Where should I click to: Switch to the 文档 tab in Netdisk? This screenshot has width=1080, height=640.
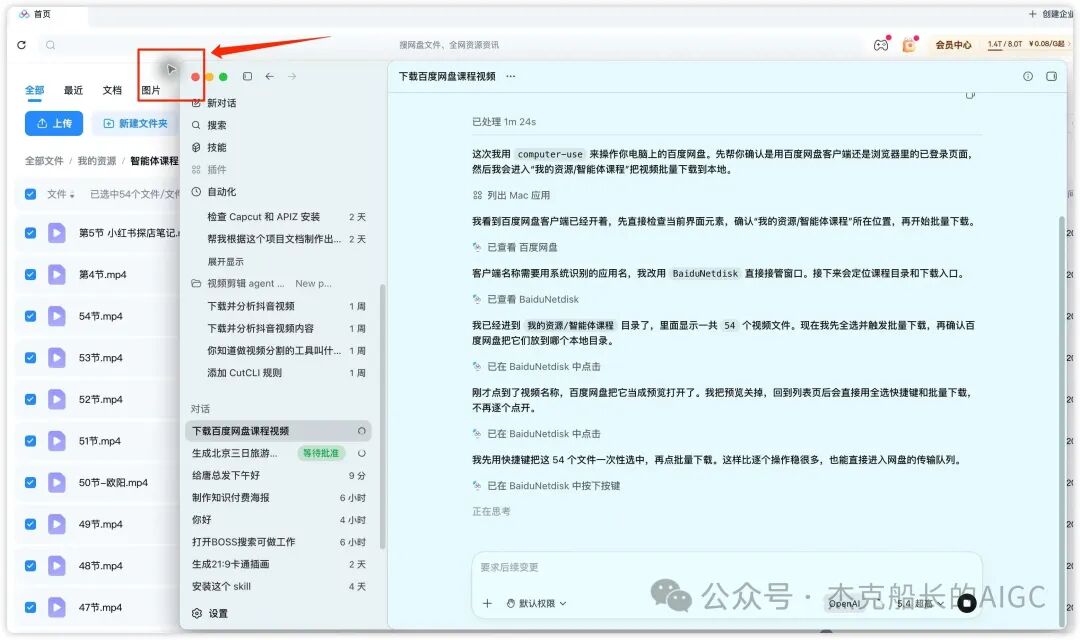[x=112, y=90]
